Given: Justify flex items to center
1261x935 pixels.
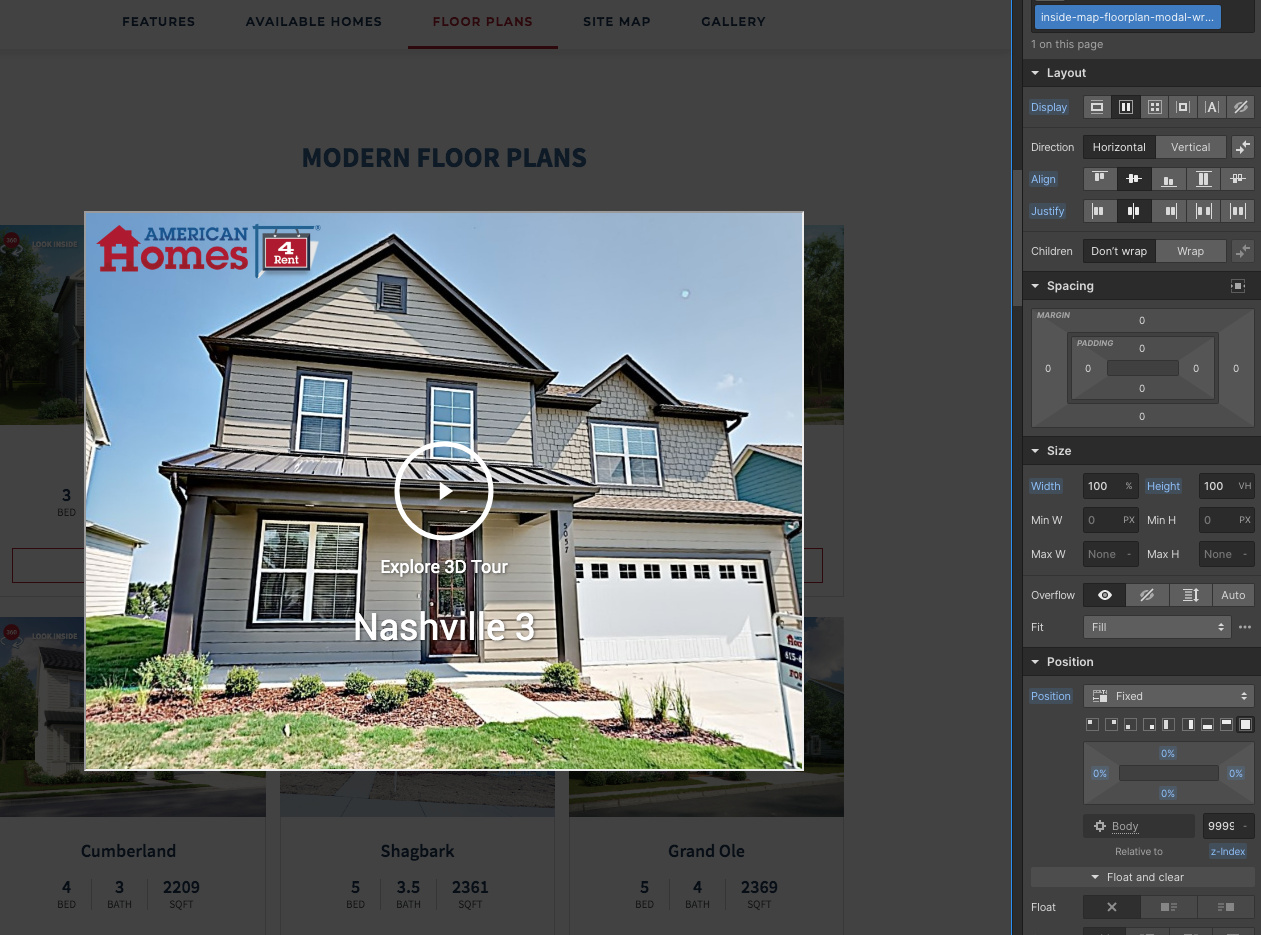Looking at the screenshot, I should (x=1134, y=211).
